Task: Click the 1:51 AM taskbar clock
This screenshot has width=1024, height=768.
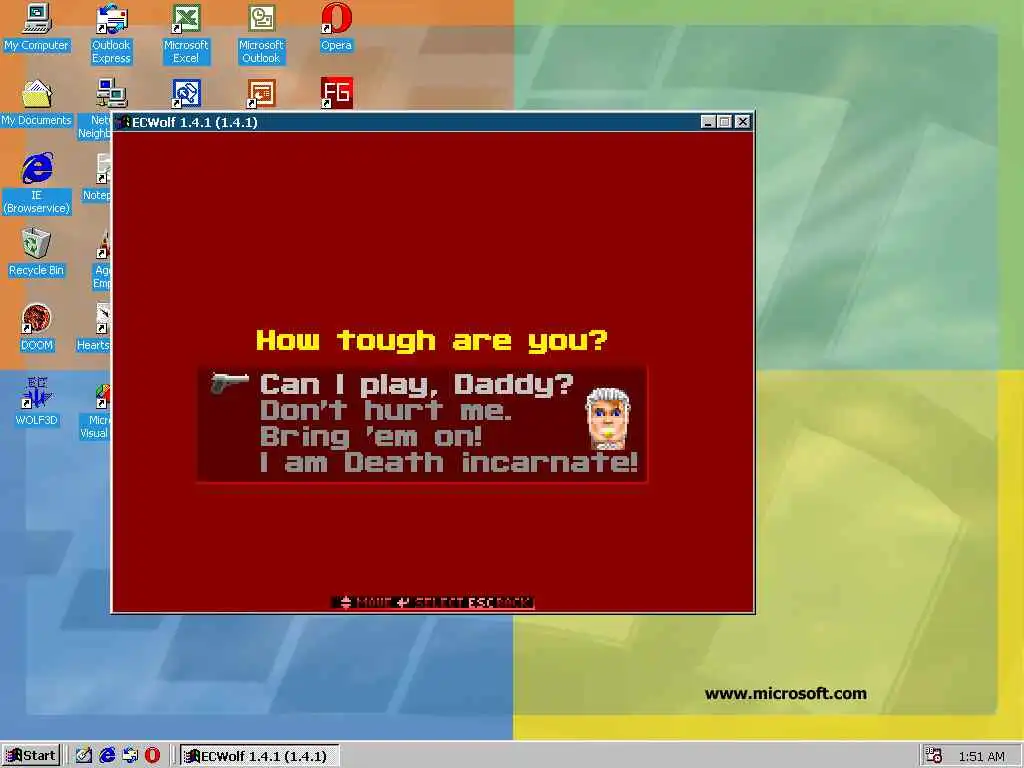Action: (x=982, y=756)
